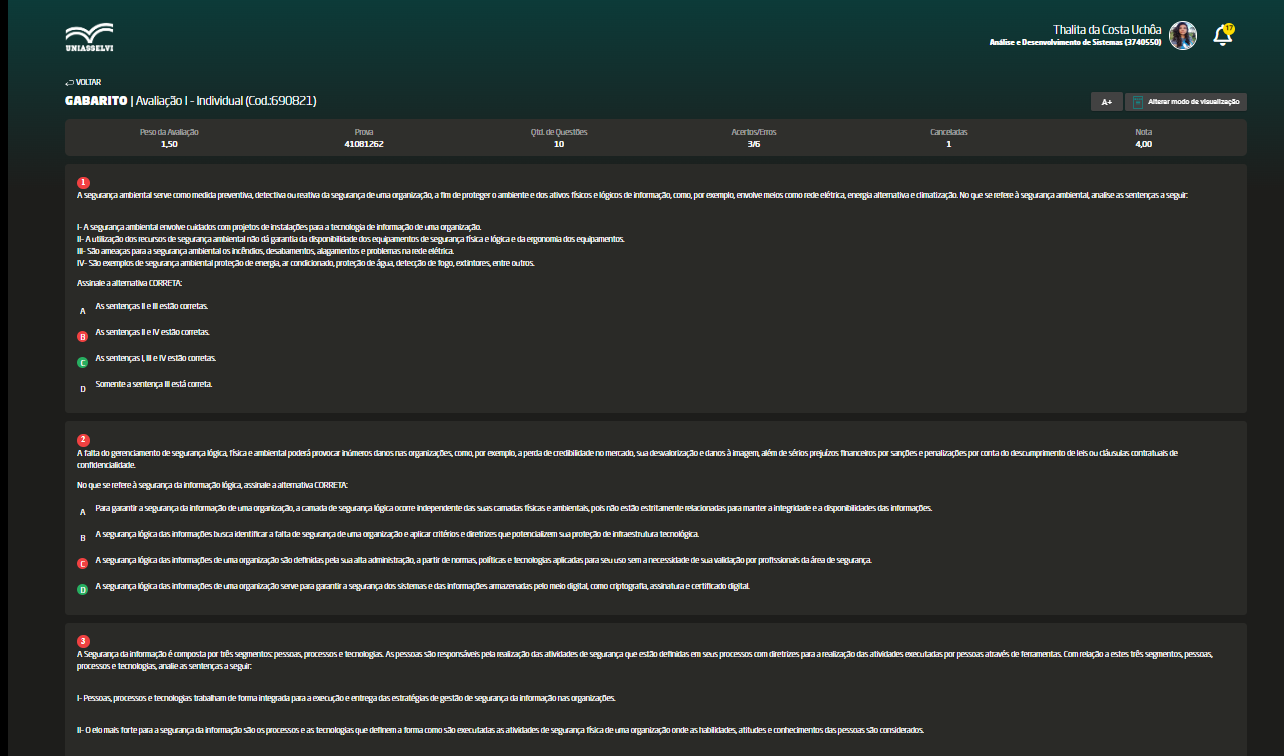
Task: Click the VOLTAR back link
Action: tap(83, 82)
